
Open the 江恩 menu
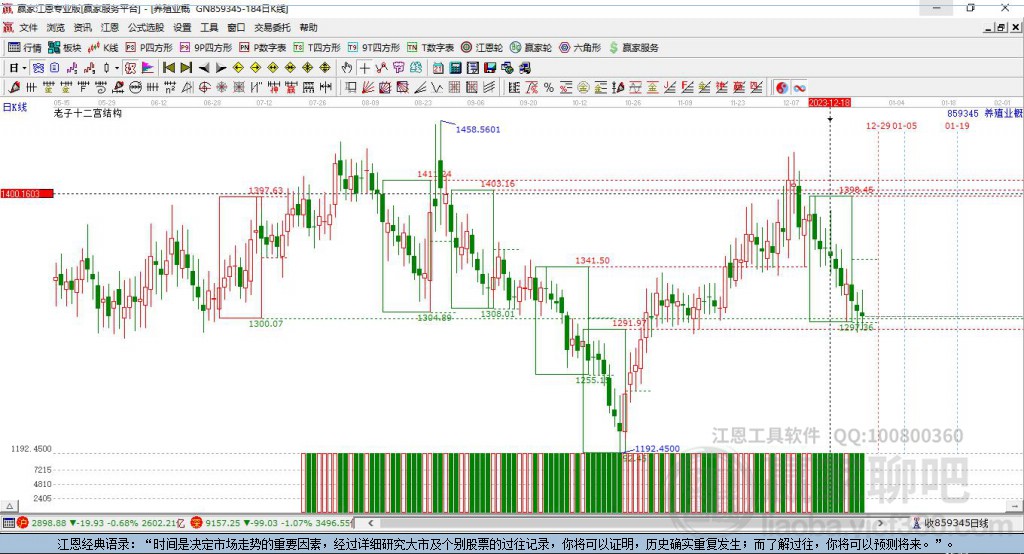point(110,27)
